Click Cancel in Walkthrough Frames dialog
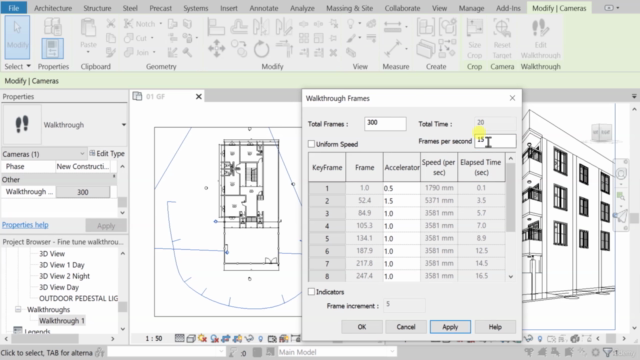The width and height of the screenshot is (640, 360). pos(406,327)
